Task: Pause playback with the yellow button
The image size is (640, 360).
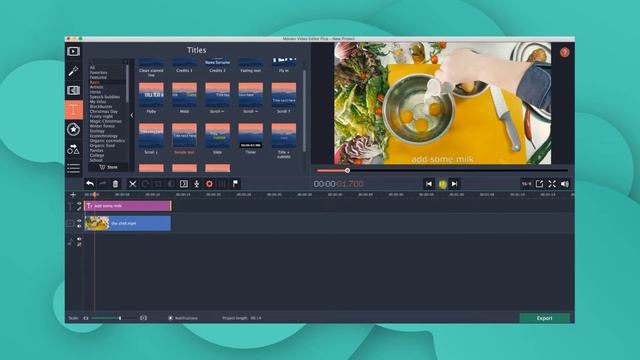Action: click(x=442, y=184)
